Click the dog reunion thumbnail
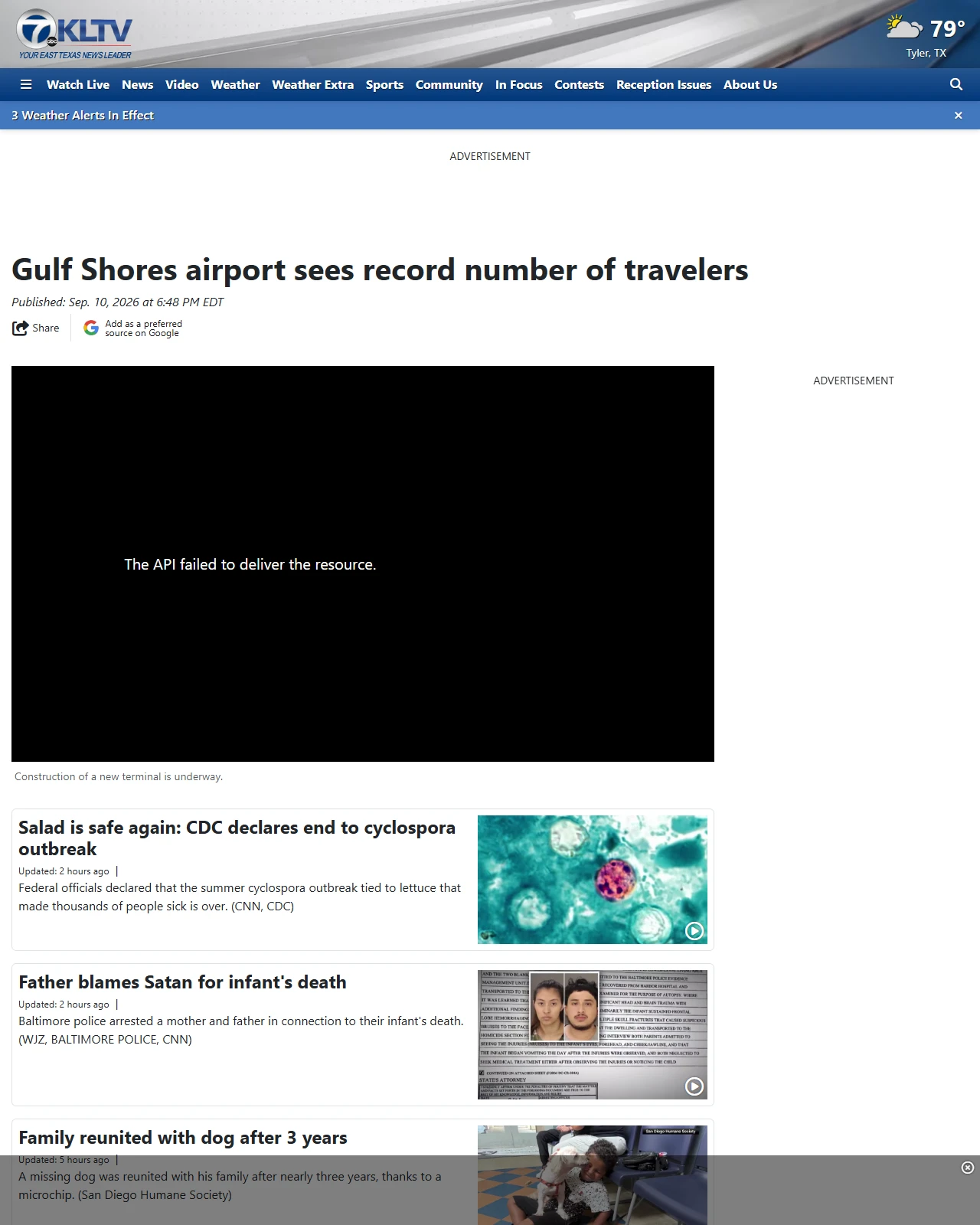The height and width of the screenshot is (1225, 980). pyautogui.click(x=593, y=1175)
